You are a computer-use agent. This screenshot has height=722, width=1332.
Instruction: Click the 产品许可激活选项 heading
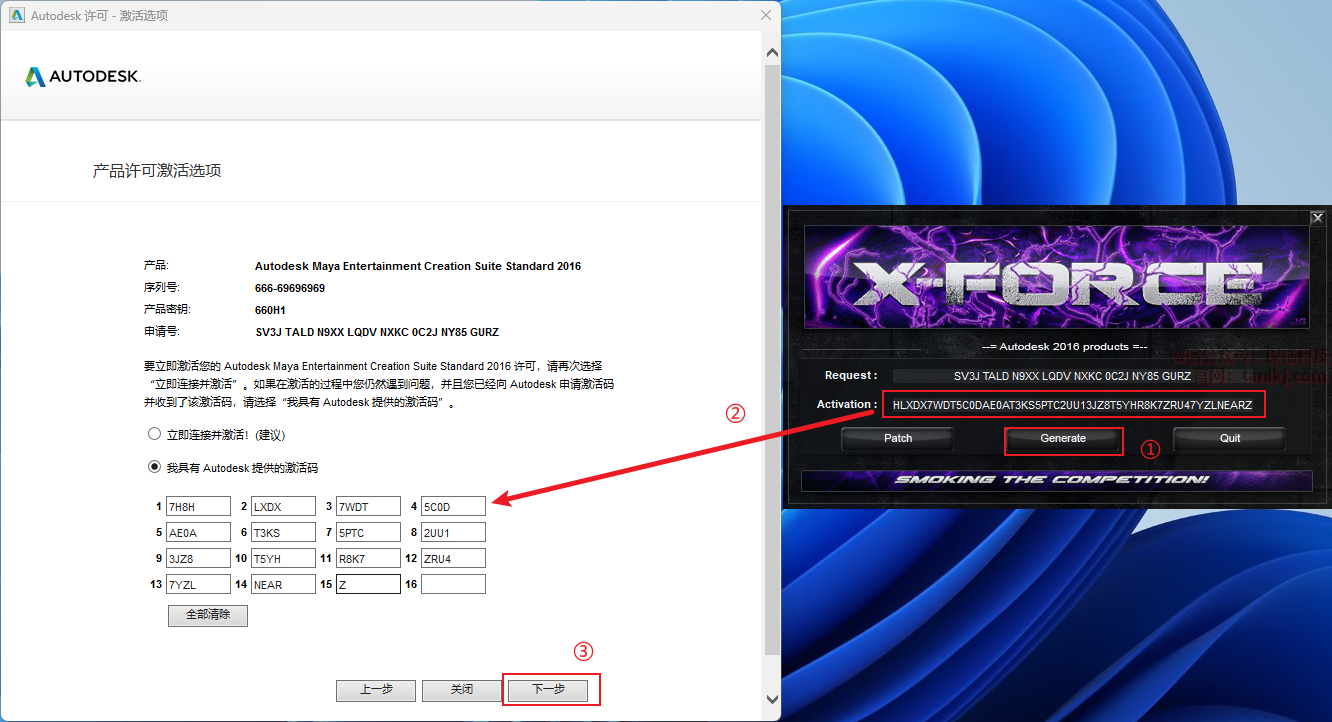point(157,171)
